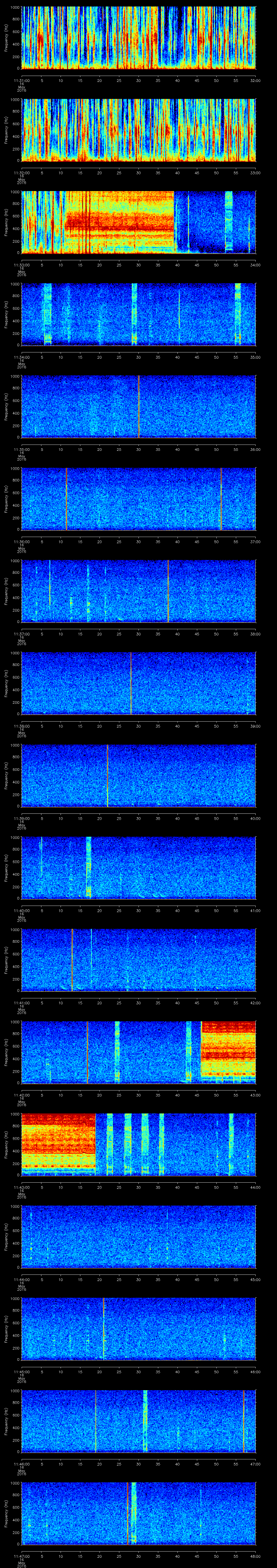Click the red noise block starting the 11:43 panel

coord(58,1144)
